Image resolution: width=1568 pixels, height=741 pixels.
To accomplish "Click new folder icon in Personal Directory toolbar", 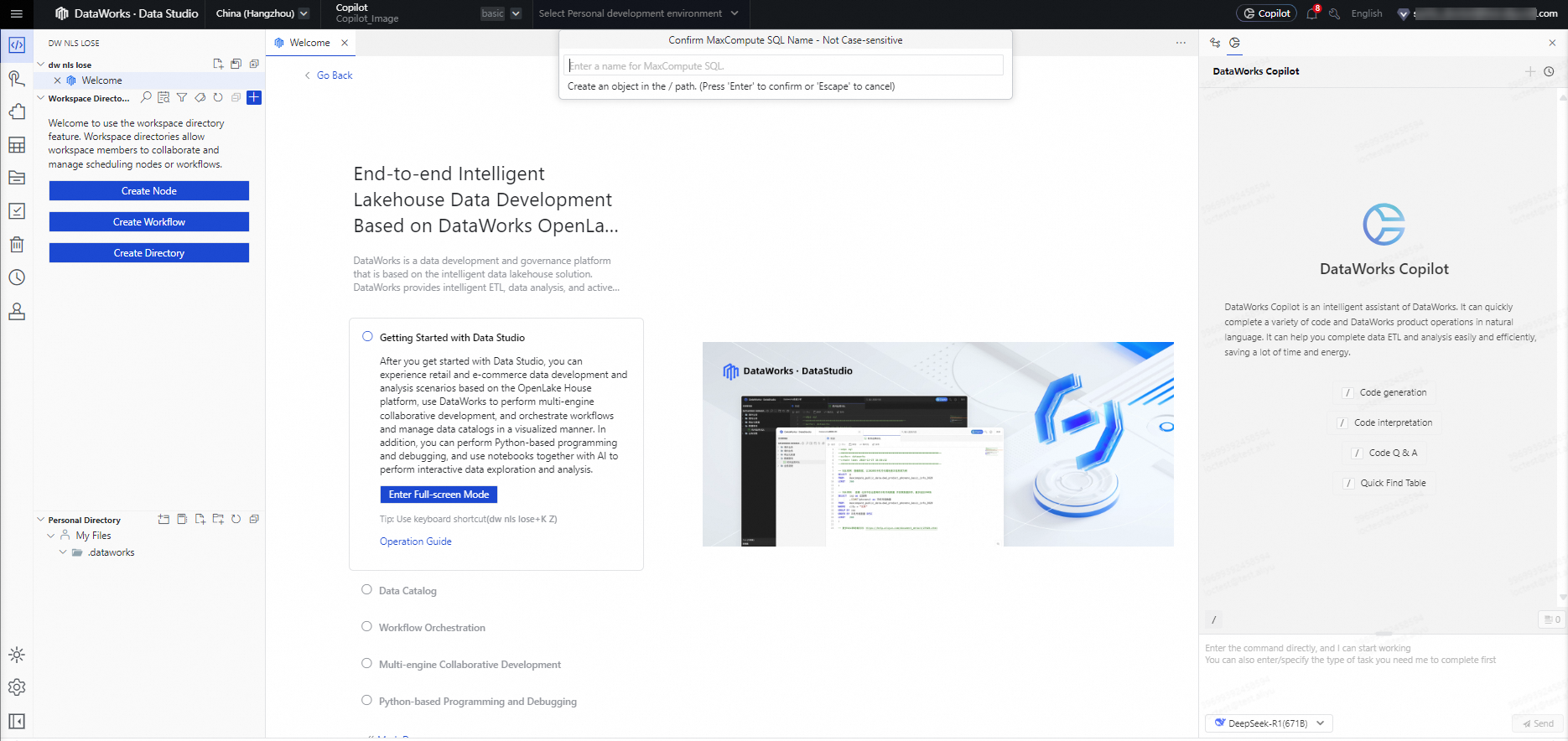I will point(218,519).
